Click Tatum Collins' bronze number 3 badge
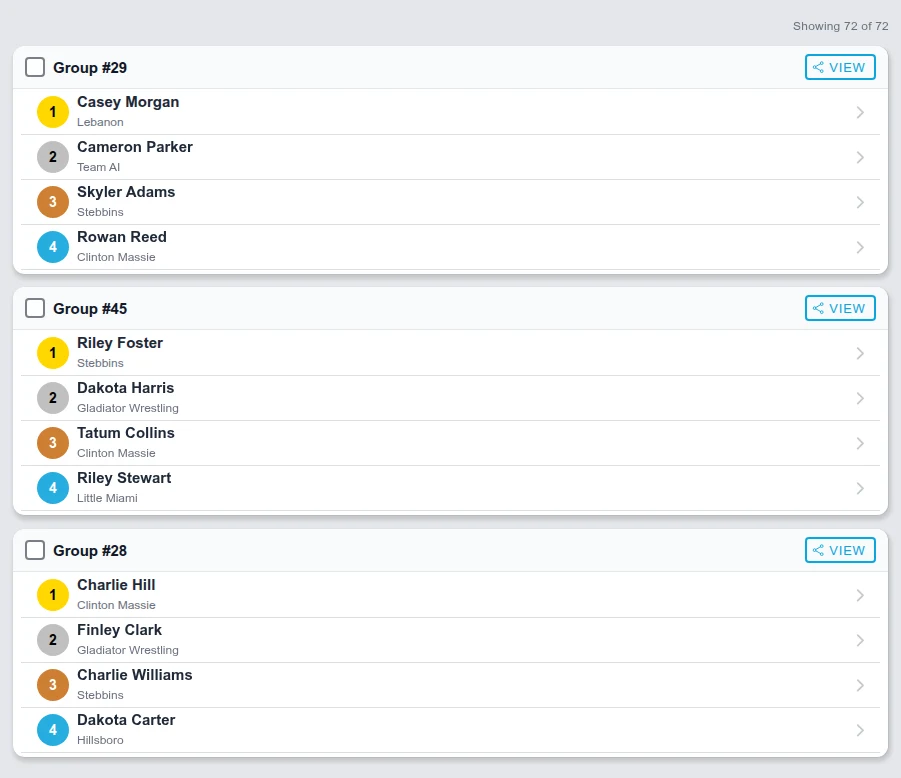This screenshot has height=778, width=901. point(53,443)
